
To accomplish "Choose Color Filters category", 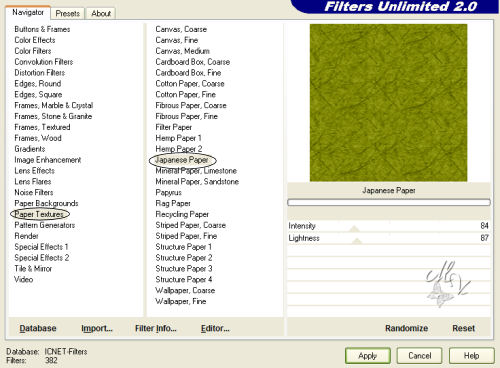I will (x=33, y=51).
